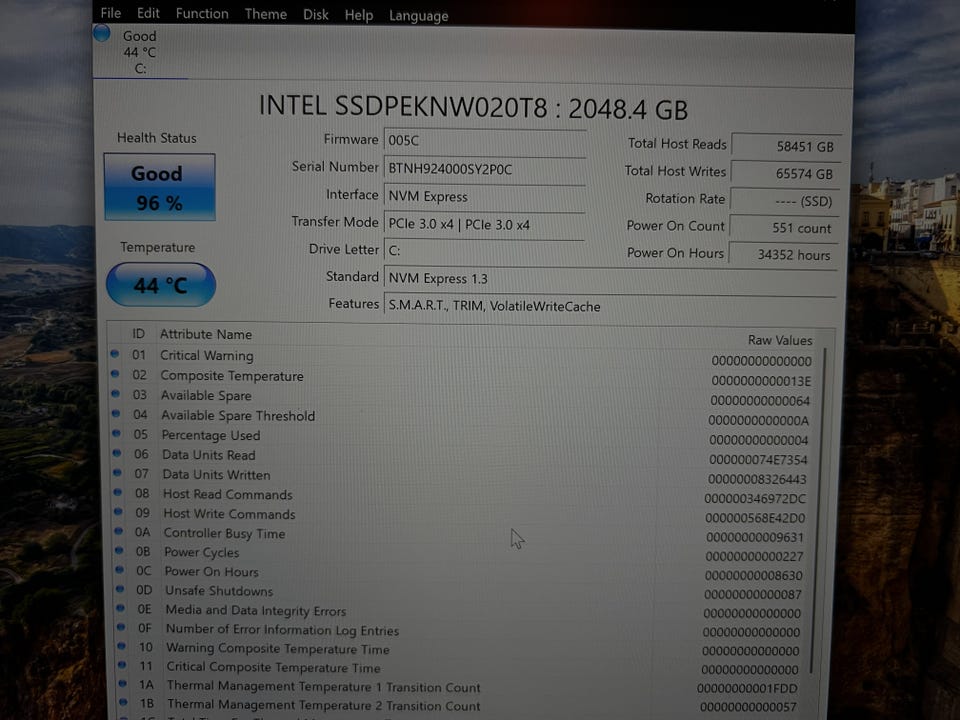Click the Serial Number field
This screenshot has height=720, width=960.
486,169
